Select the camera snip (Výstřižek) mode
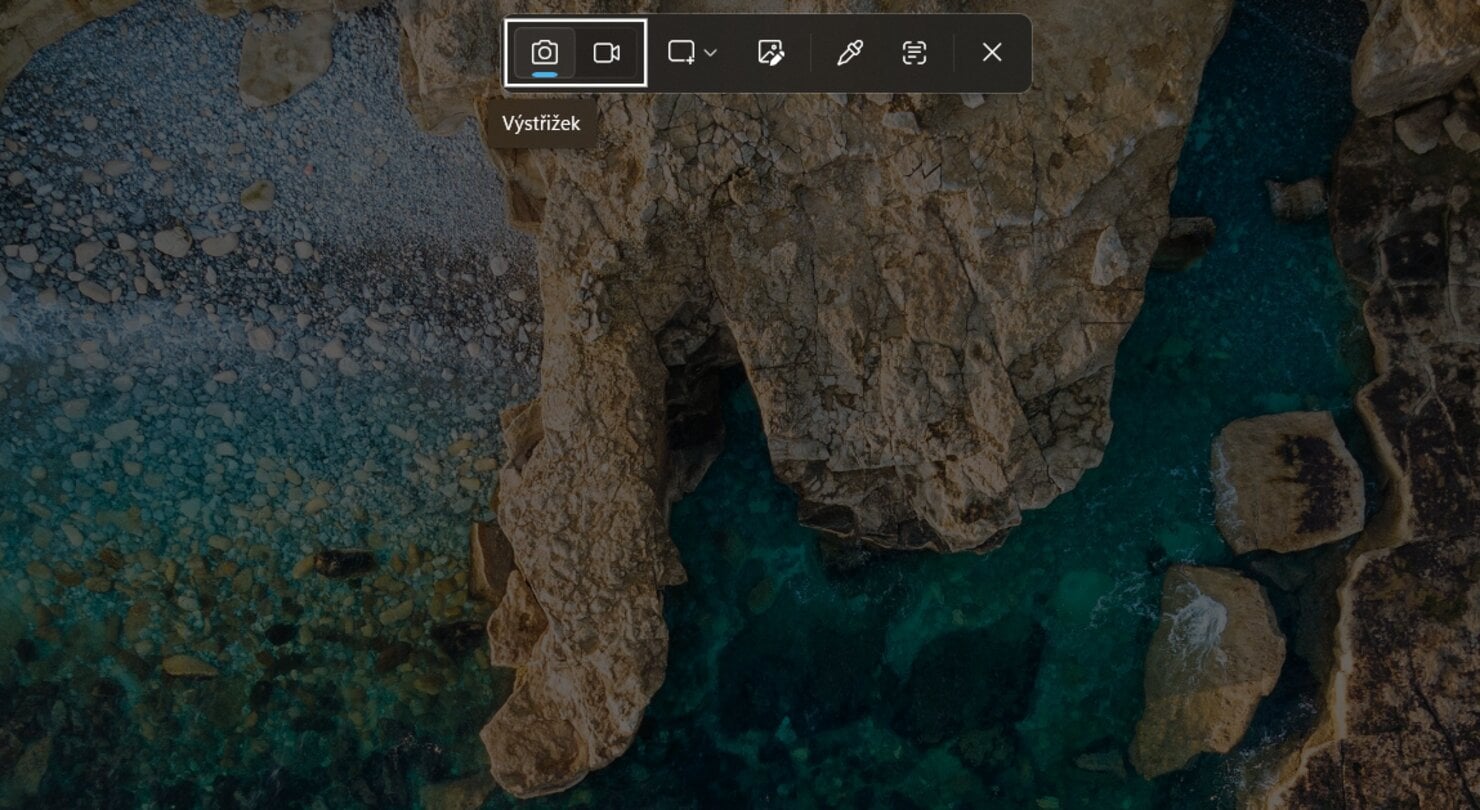 click(544, 53)
